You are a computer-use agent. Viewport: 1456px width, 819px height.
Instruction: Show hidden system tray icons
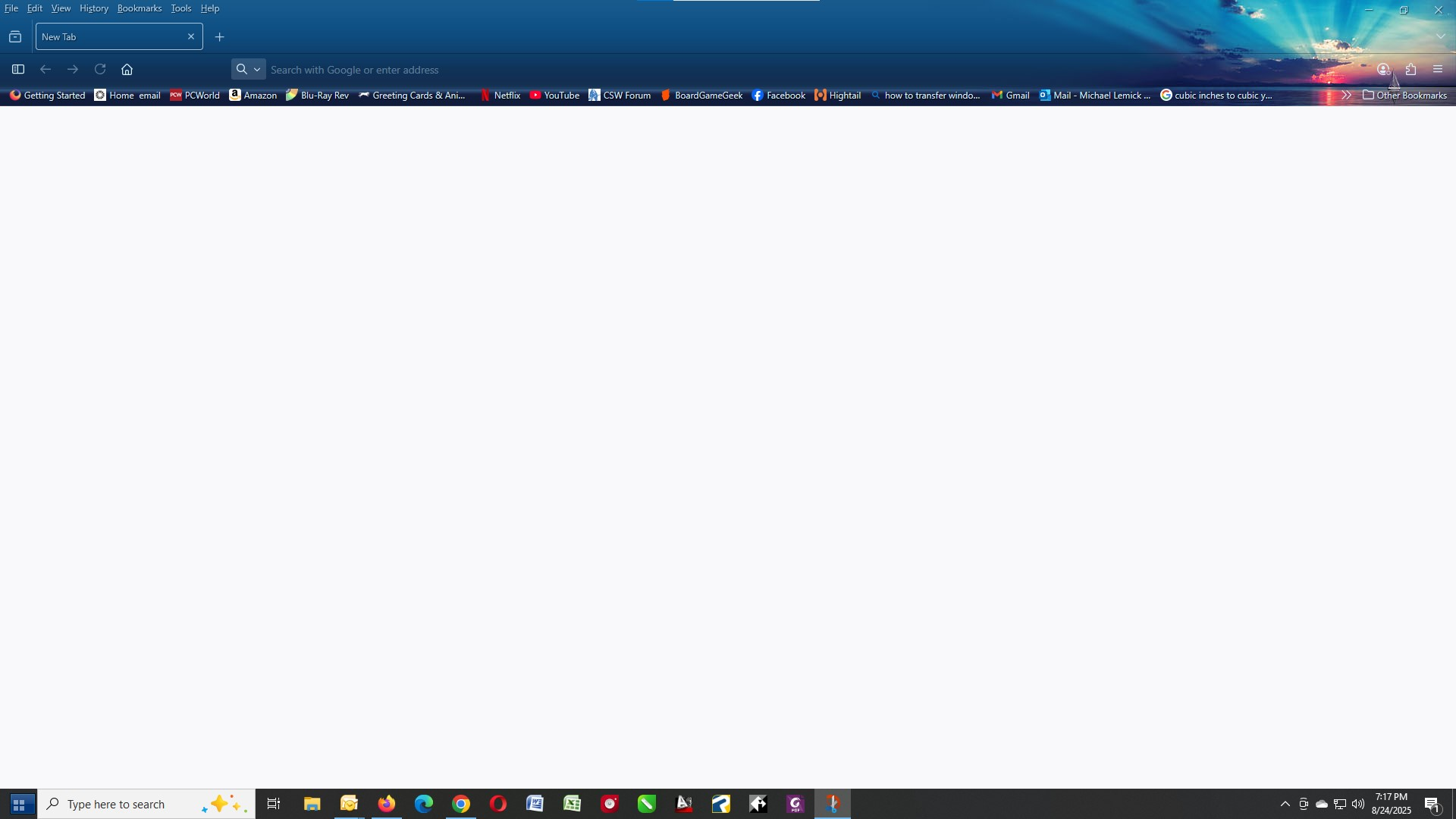click(x=1285, y=804)
